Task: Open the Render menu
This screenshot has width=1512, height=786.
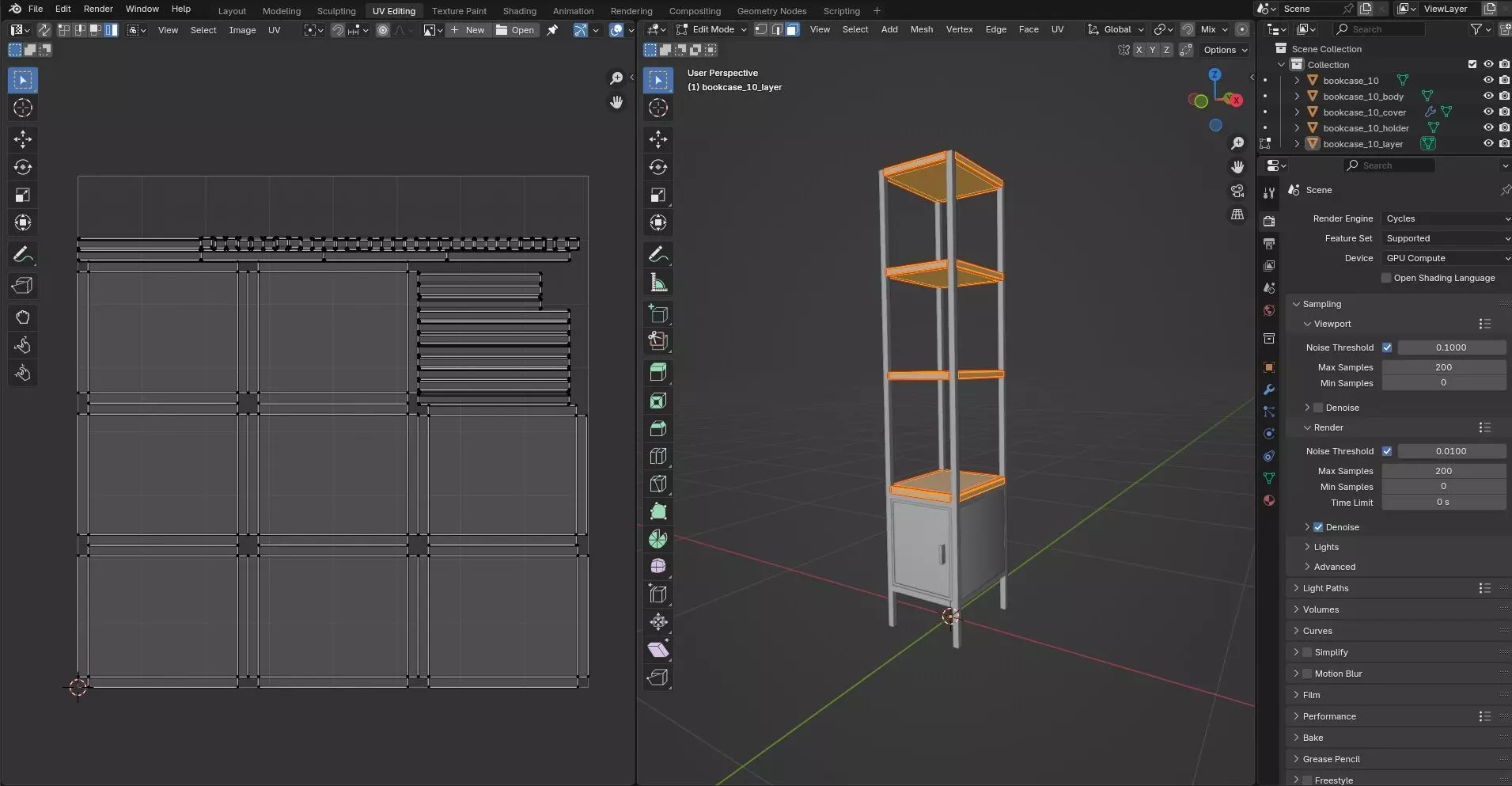Action: click(x=98, y=9)
